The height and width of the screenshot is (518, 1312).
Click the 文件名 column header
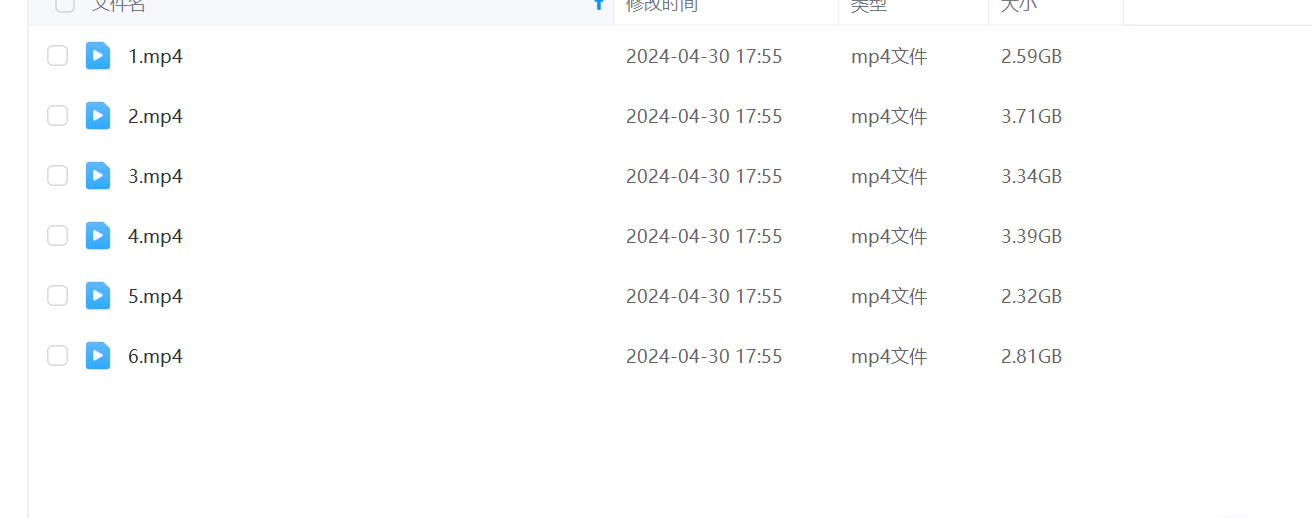click(119, 5)
